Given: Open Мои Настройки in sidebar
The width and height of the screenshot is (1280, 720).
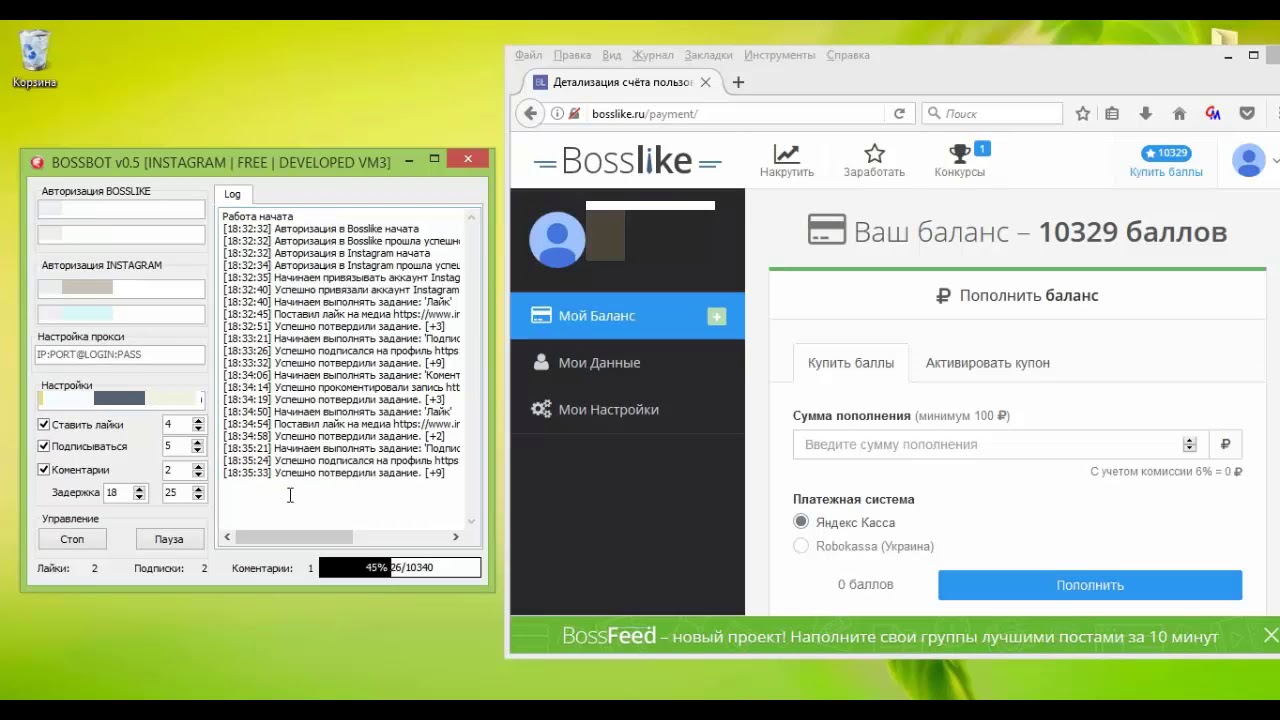Looking at the screenshot, I should [627, 410].
